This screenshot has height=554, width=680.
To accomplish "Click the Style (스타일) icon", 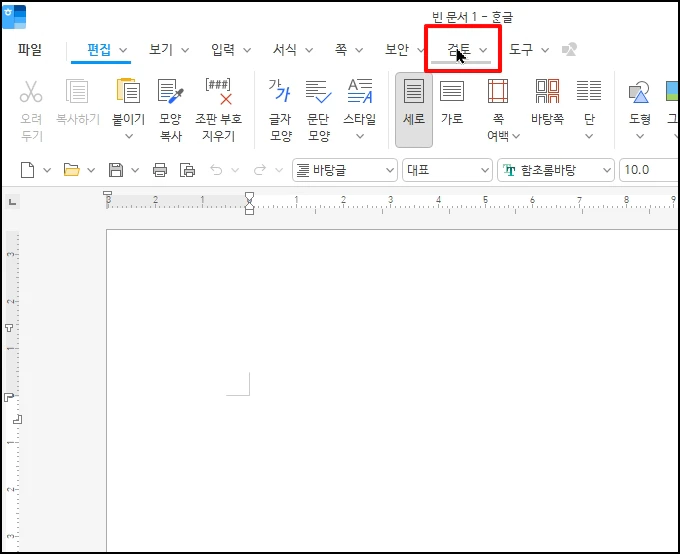I will [360, 91].
